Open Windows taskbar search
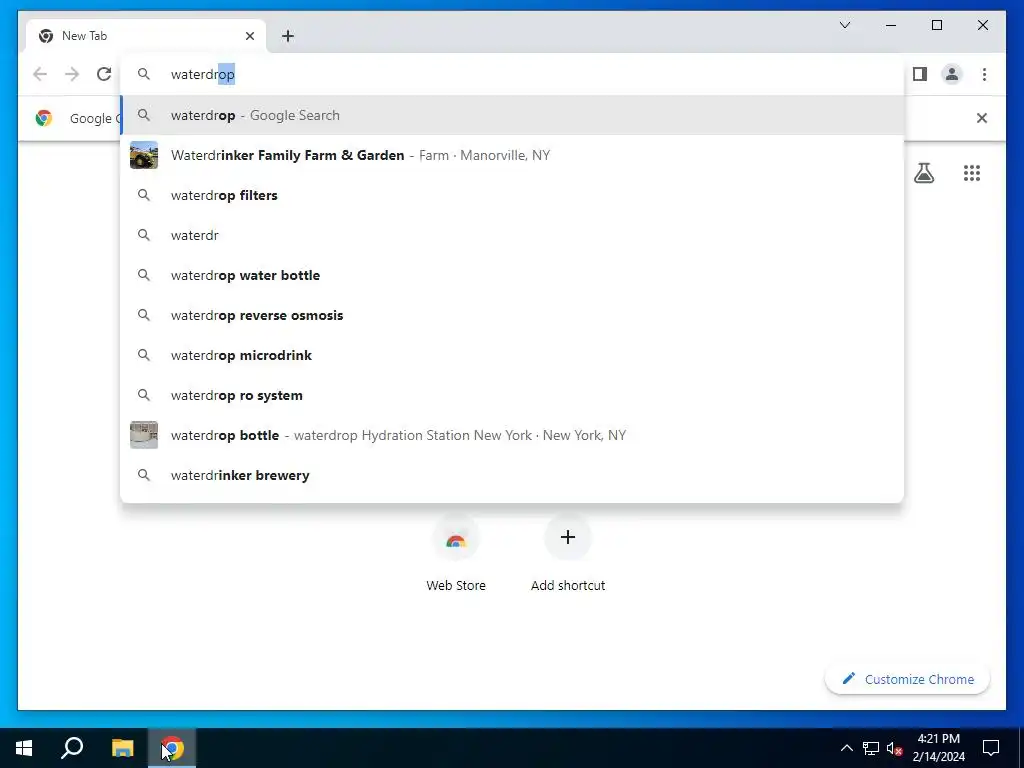This screenshot has height=768, width=1024. [x=72, y=748]
